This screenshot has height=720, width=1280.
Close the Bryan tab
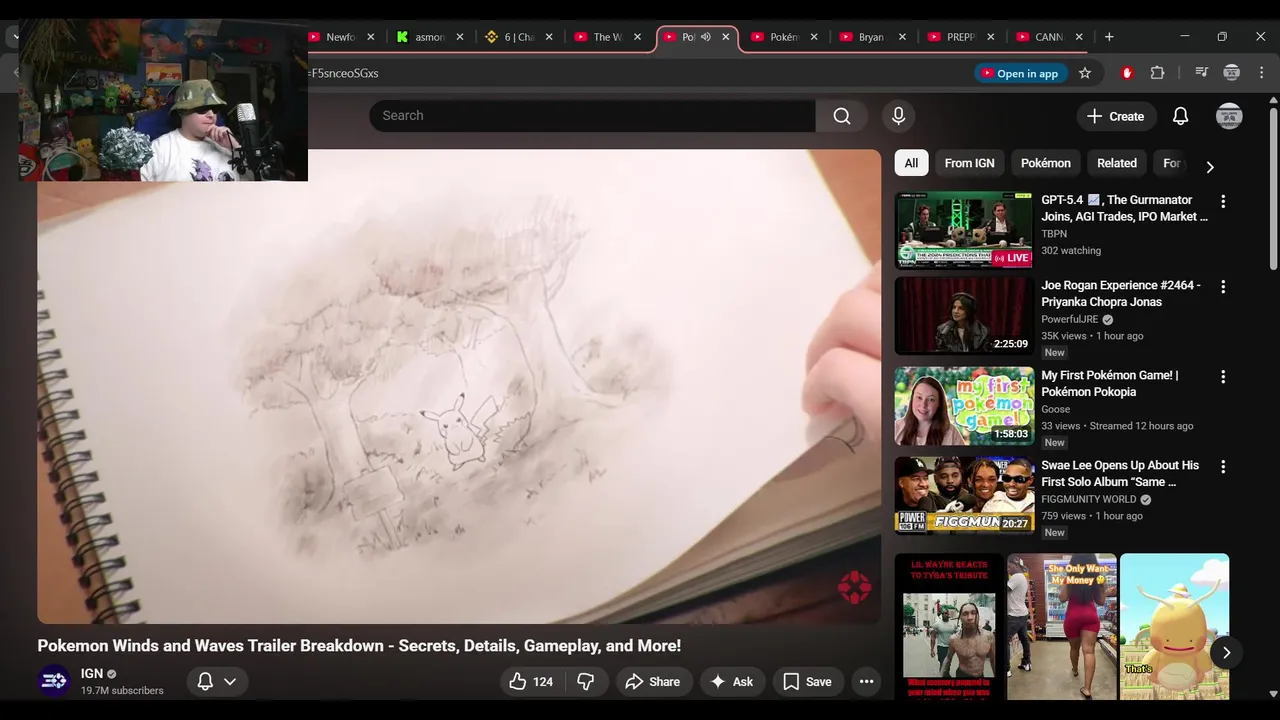pos(902,37)
